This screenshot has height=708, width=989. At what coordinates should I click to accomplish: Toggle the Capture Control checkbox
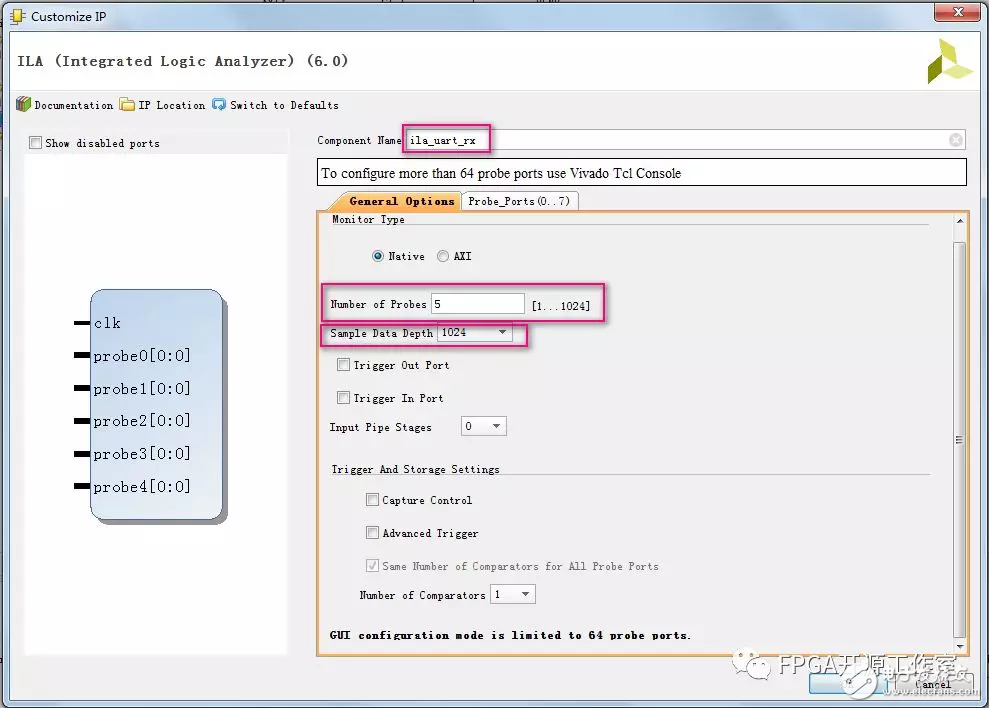coord(372,500)
